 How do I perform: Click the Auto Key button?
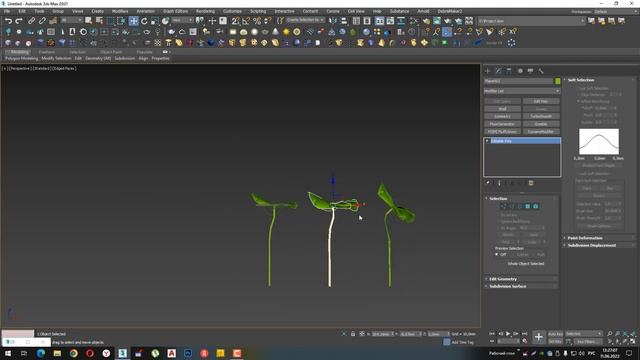(556, 334)
